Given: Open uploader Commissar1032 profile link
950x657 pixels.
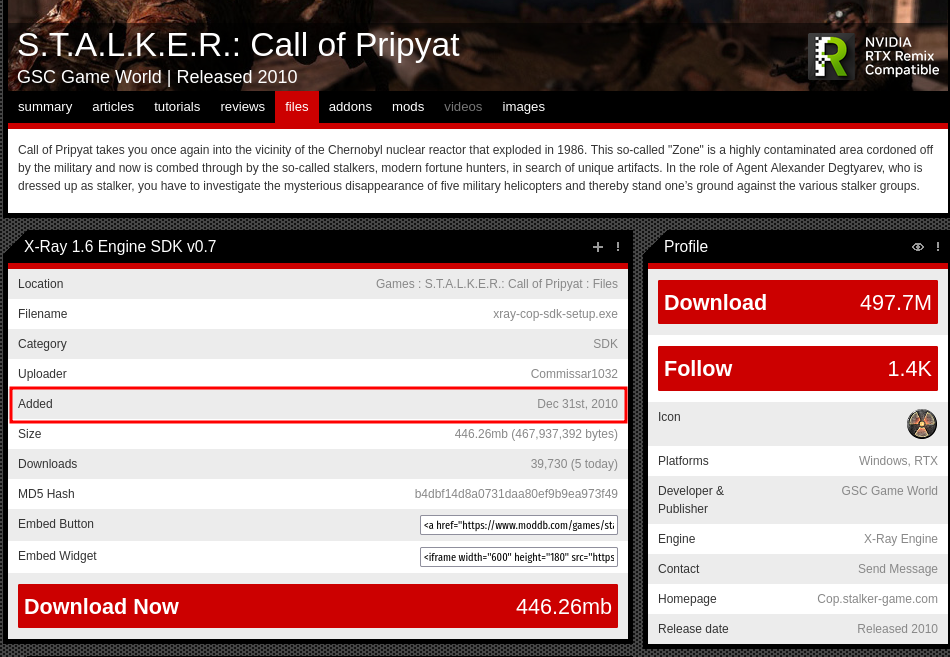Looking at the screenshot, I should point(574,373).
